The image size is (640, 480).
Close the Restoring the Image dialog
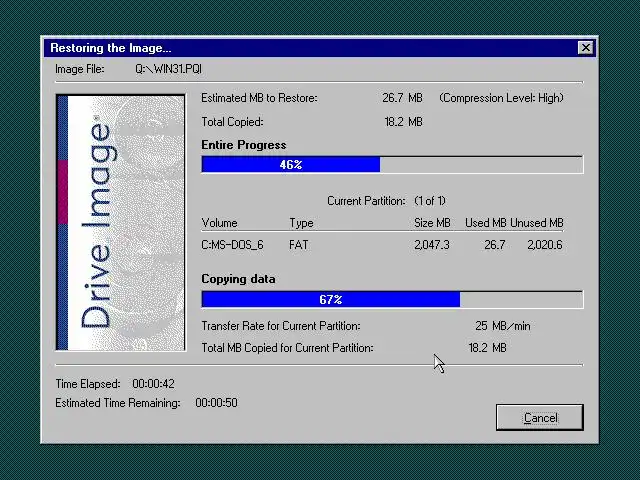[x=586, y=48]
